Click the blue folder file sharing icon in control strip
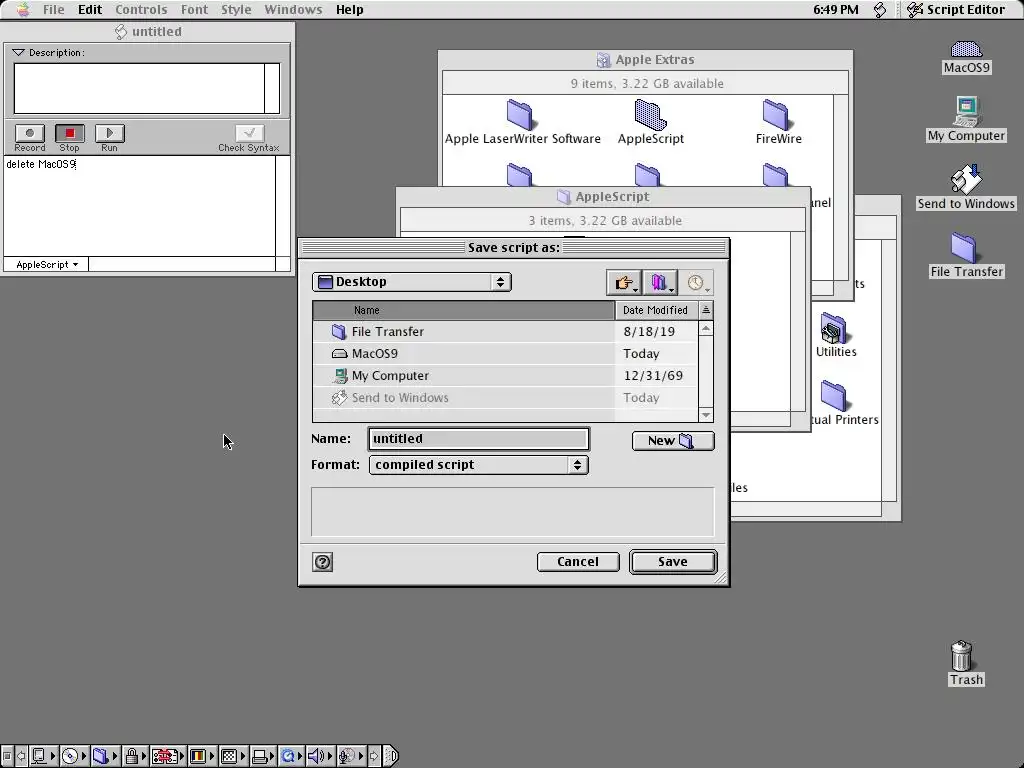This screenshot has width=1024, height=768. [100, 756]
